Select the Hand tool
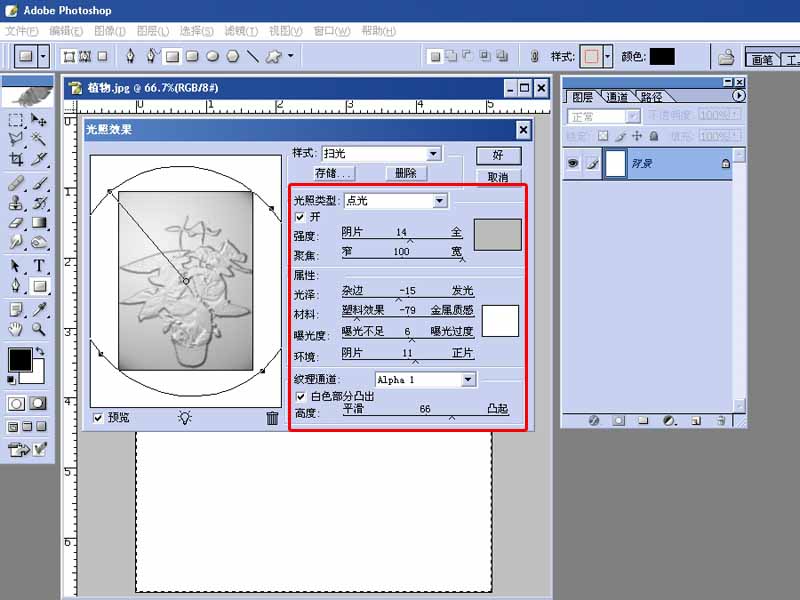The height and width of the screenshot is (600, 800). (13, 328)
